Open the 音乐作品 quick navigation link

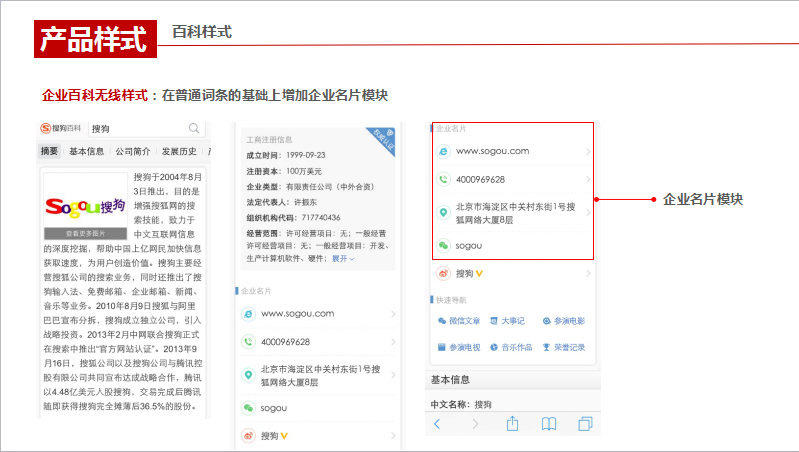tap(511, 348)
